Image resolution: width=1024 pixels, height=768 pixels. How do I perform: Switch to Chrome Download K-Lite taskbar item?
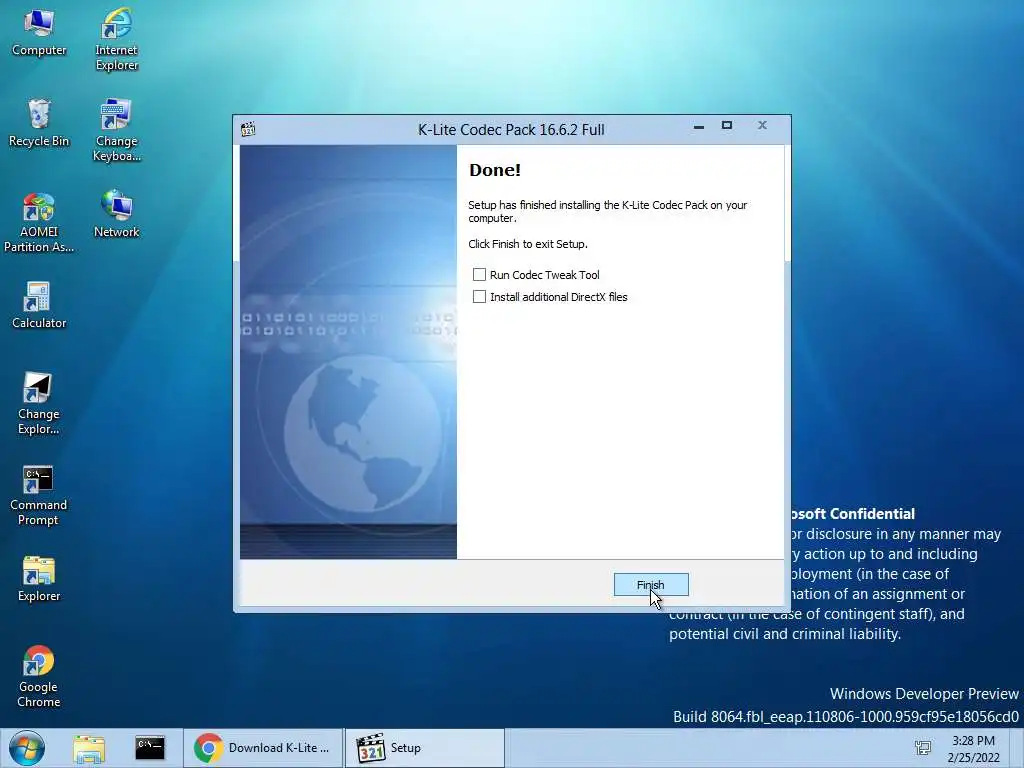[263, 748]
